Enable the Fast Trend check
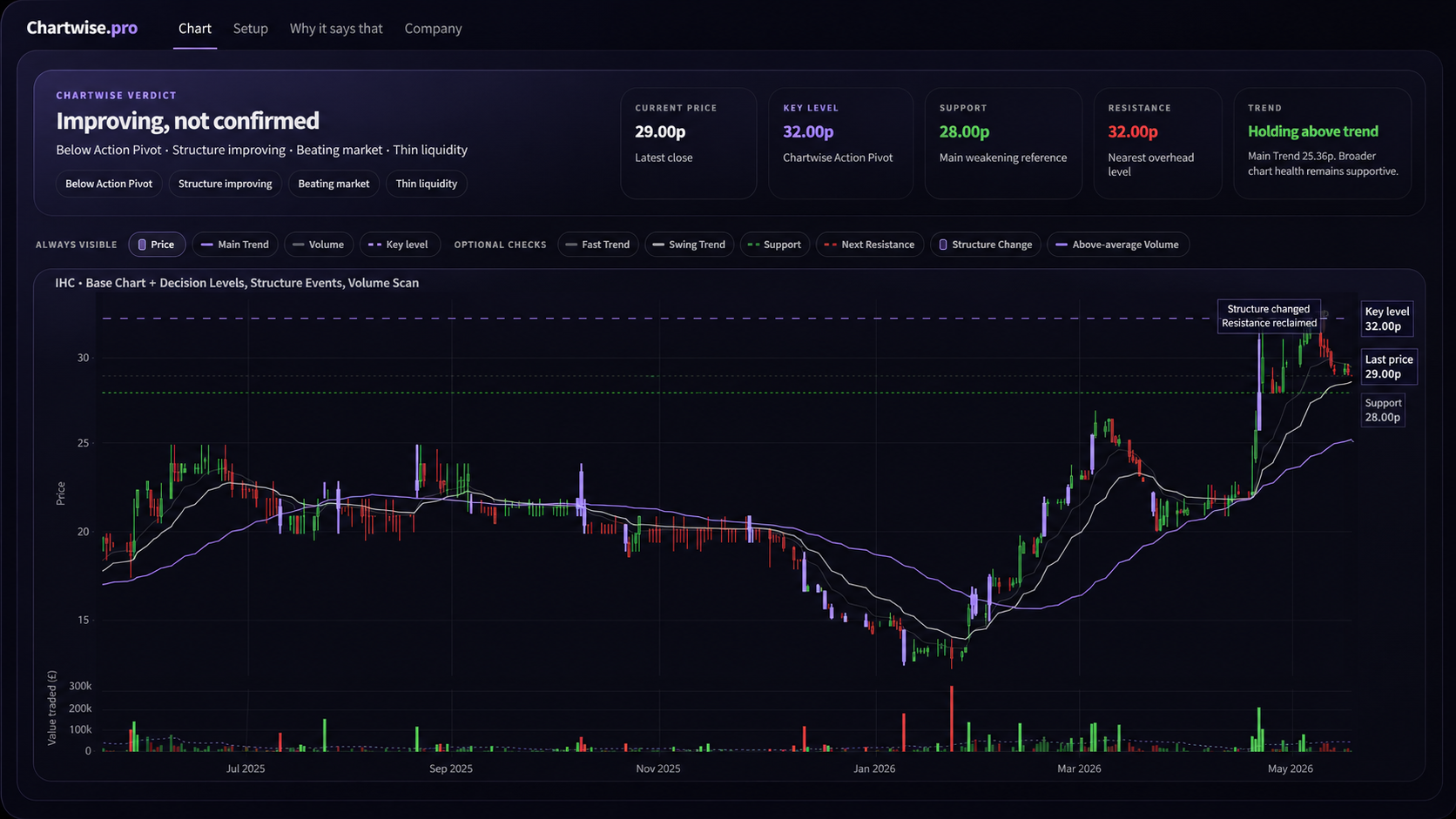This screenshot has width=1456, height=819. [598, 245]
